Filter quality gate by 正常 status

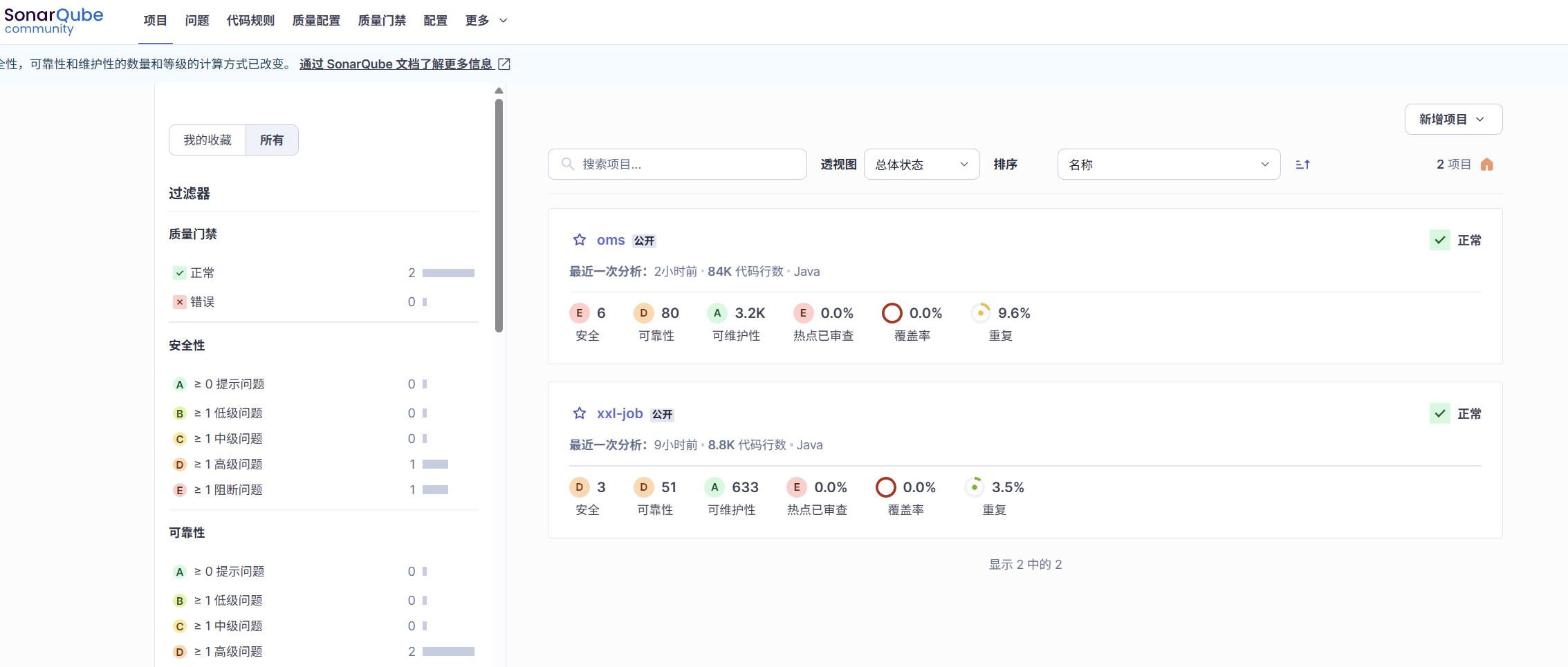pyautogui.click(x=324, y=273)
